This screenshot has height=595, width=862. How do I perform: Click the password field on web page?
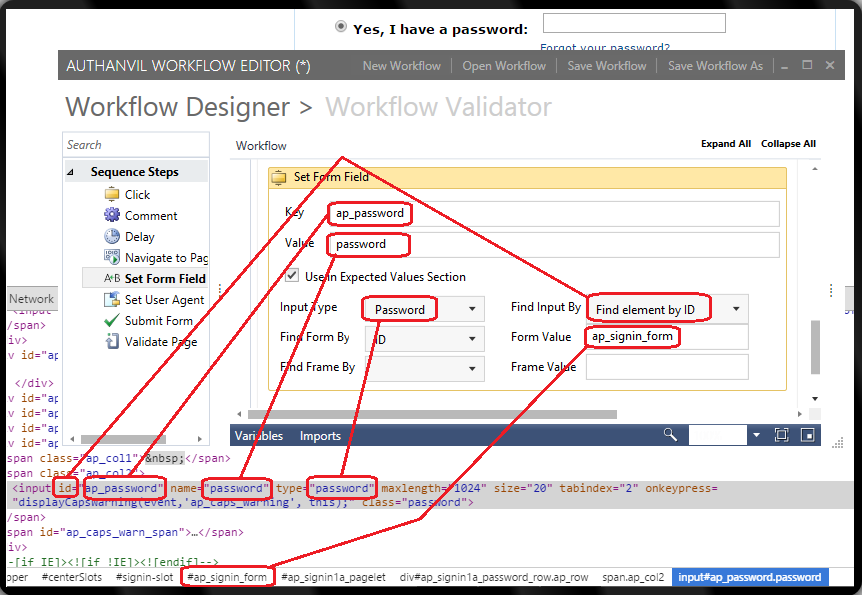click(634, 23)
